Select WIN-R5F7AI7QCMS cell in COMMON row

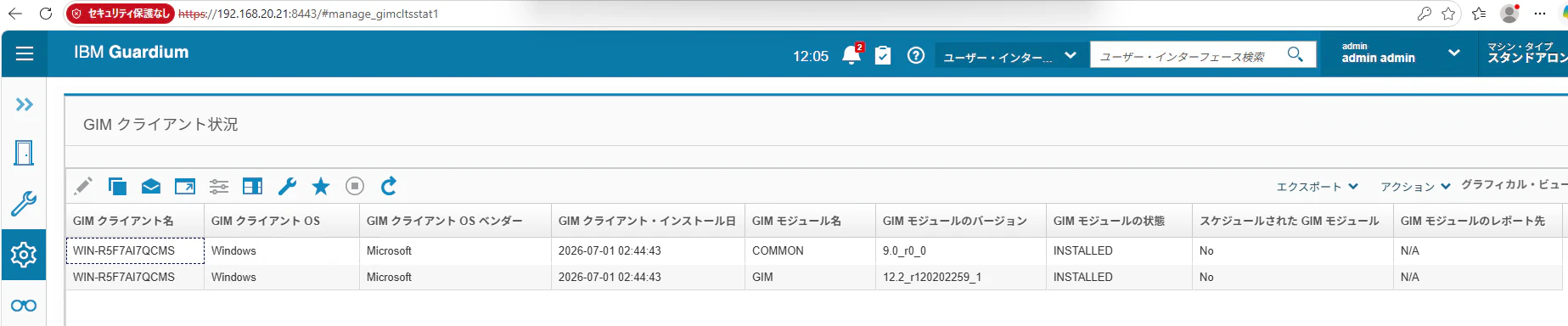(135, 250)
